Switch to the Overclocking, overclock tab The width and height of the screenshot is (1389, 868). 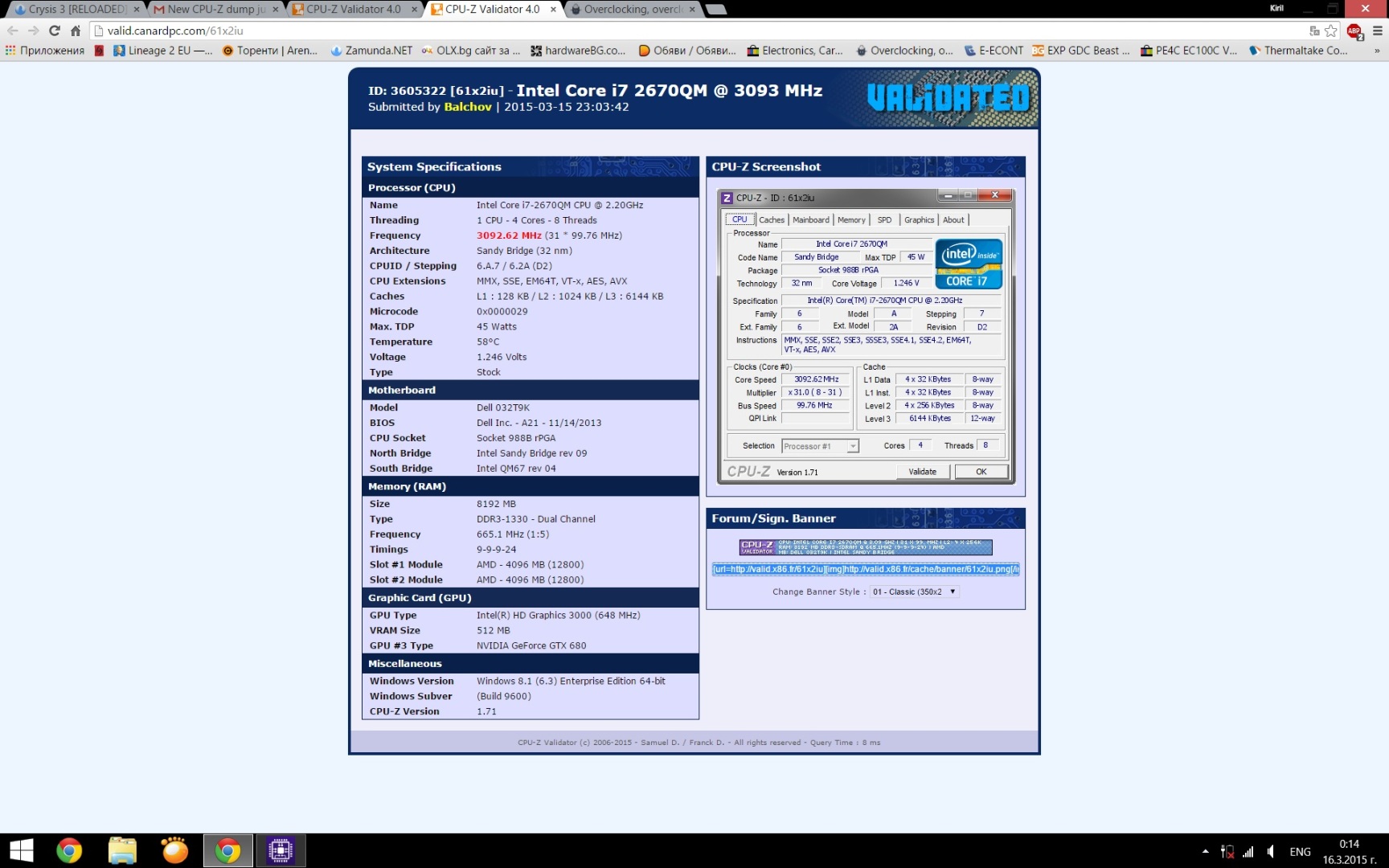(633, 9)
